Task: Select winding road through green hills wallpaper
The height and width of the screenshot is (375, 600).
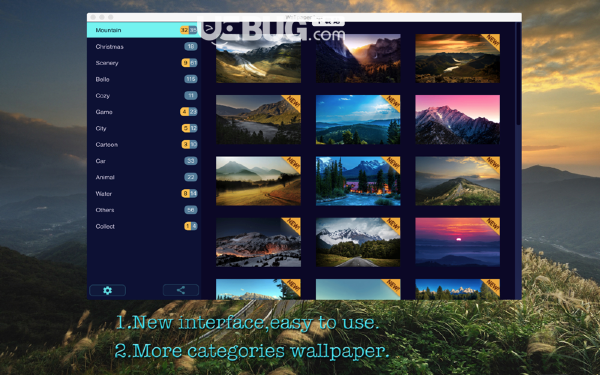Action: tap(258, 58)
